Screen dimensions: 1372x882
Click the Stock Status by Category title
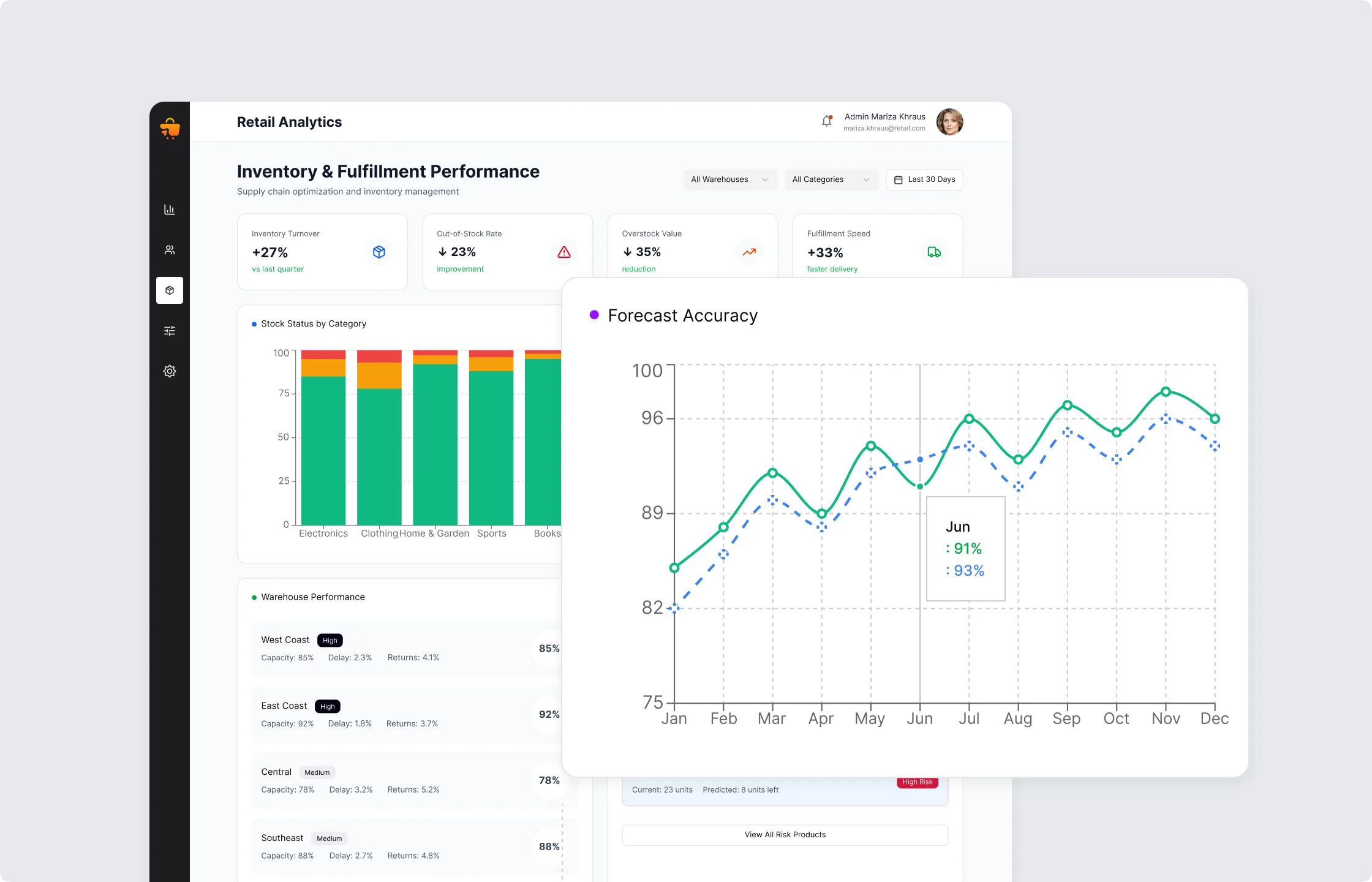coord(314,323)
